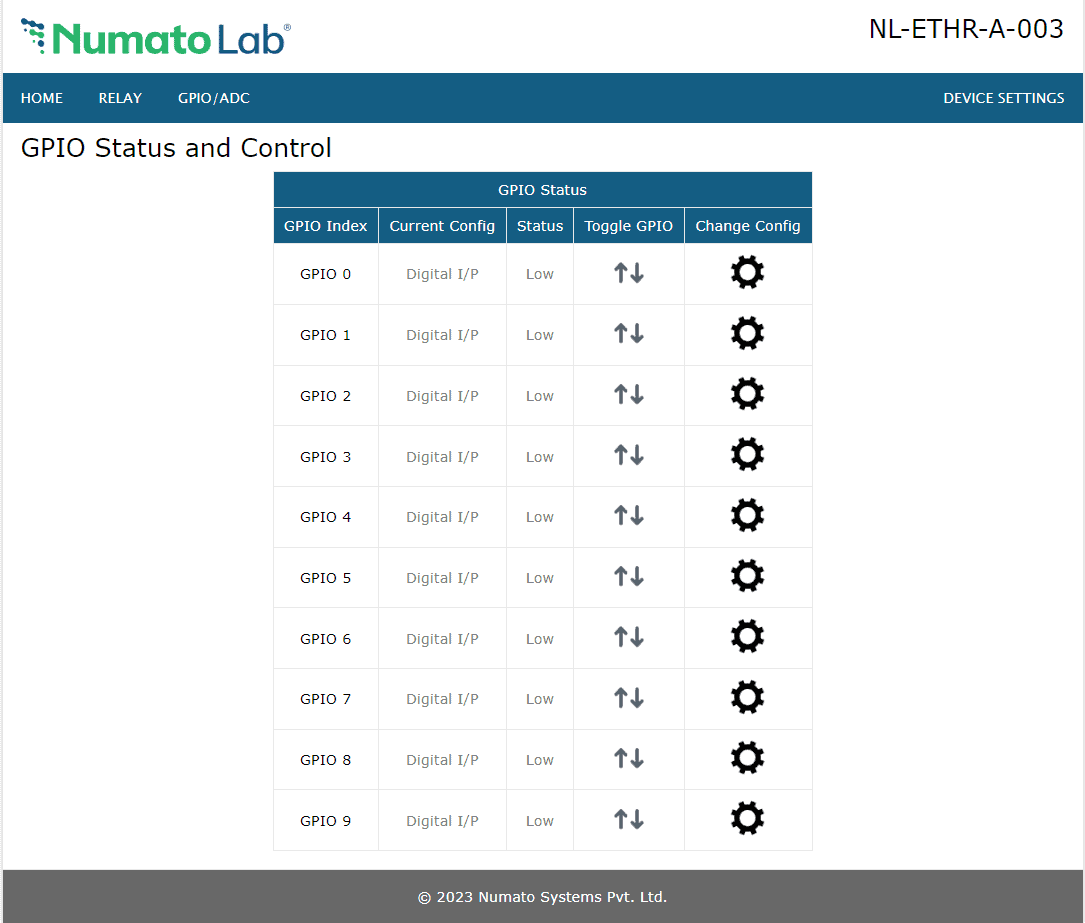Toggle GPIO 8 output state
1085x923 pixels.
pos(628,759)
